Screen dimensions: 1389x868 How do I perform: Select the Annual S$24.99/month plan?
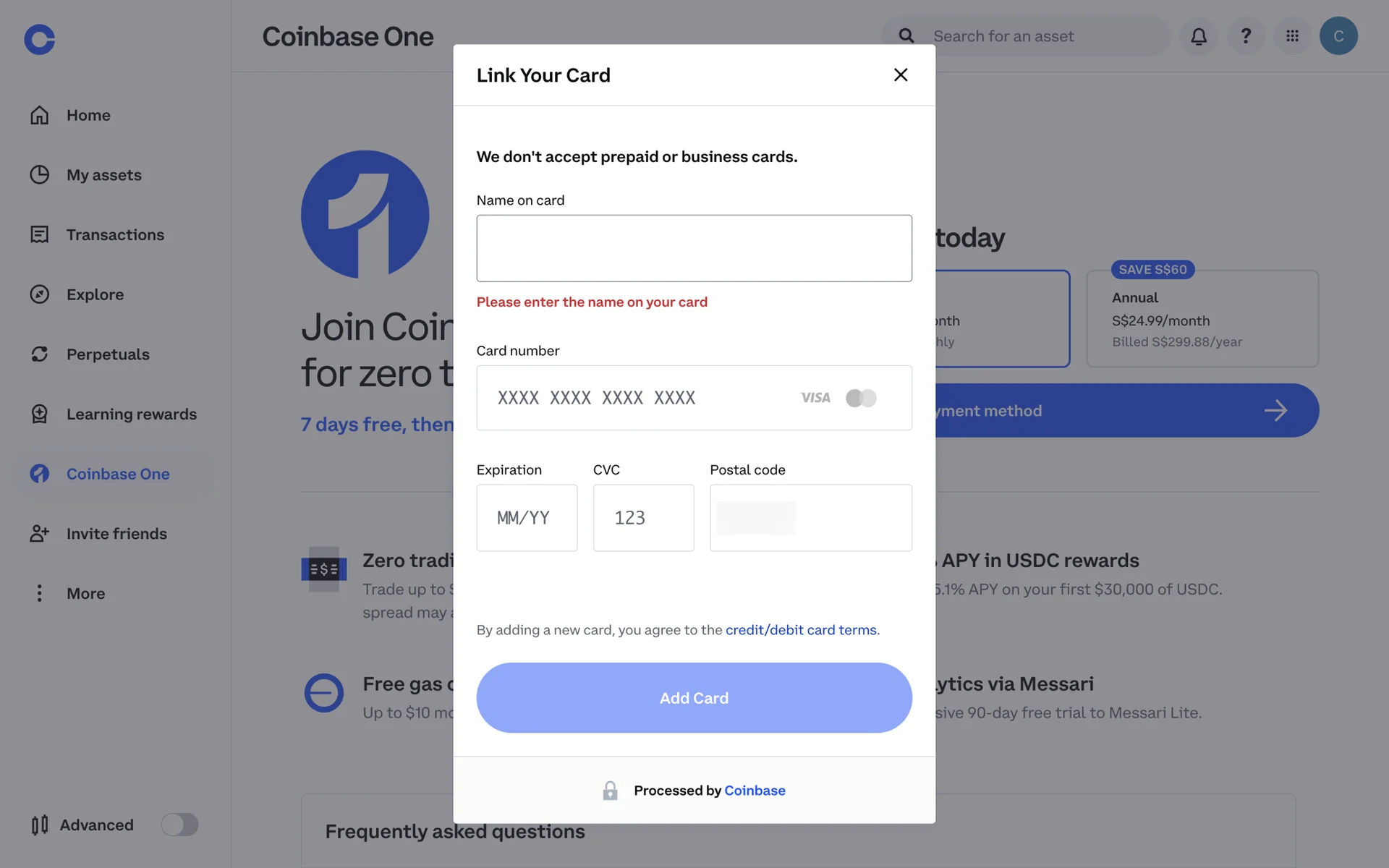[x=1202, y=319]
